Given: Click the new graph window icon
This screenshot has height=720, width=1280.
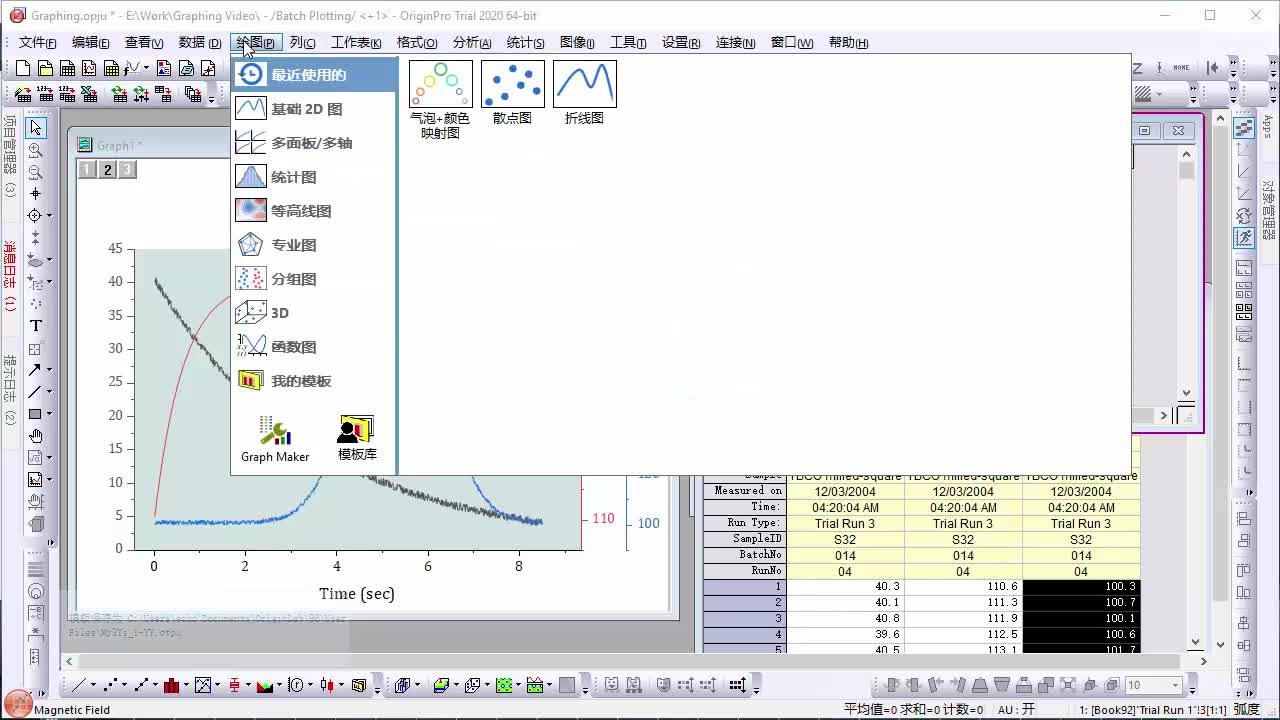Looking at the screenshot, I should coord(89,68).
